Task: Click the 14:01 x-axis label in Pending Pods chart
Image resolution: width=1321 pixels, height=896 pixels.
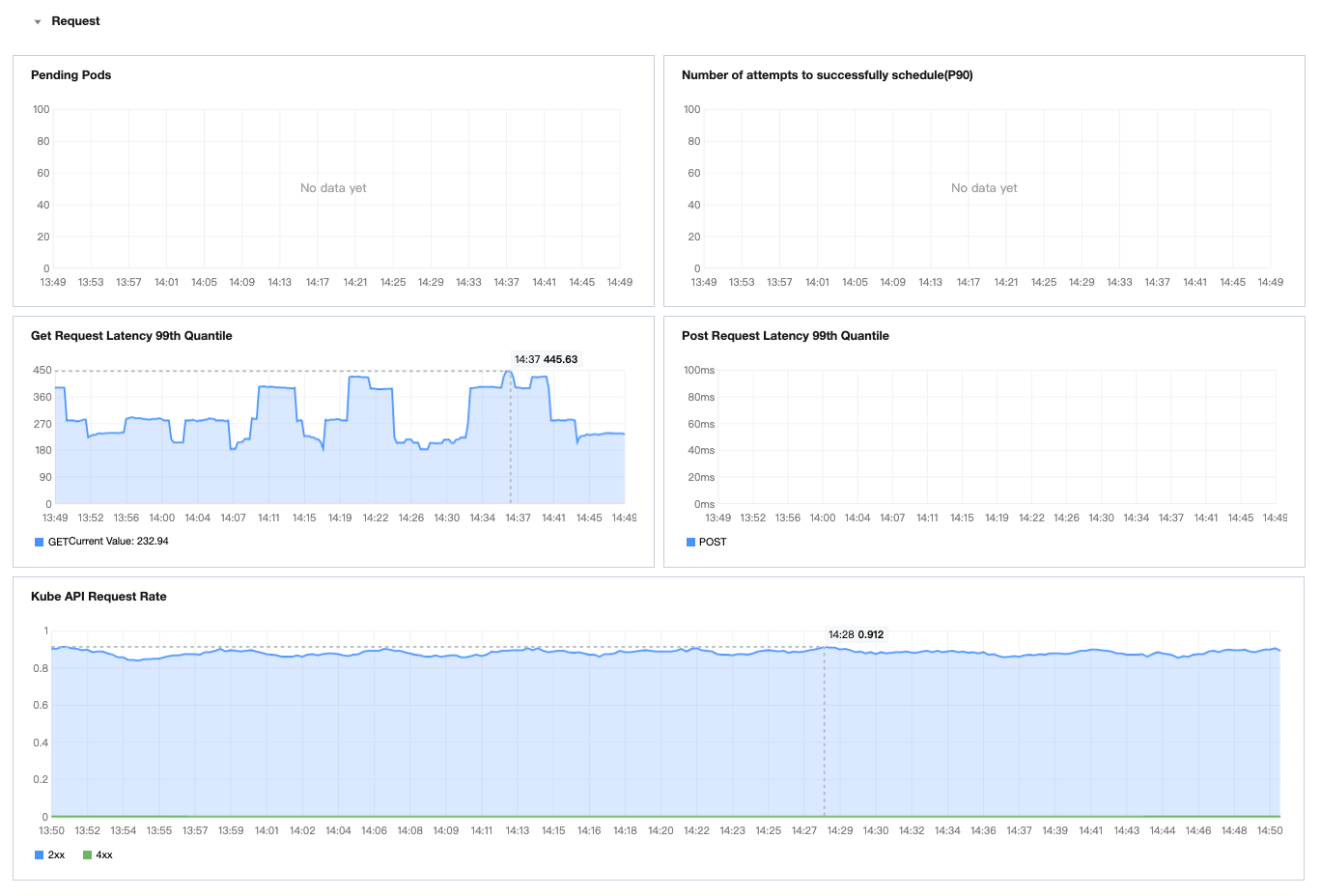Action: click(166, 282)
